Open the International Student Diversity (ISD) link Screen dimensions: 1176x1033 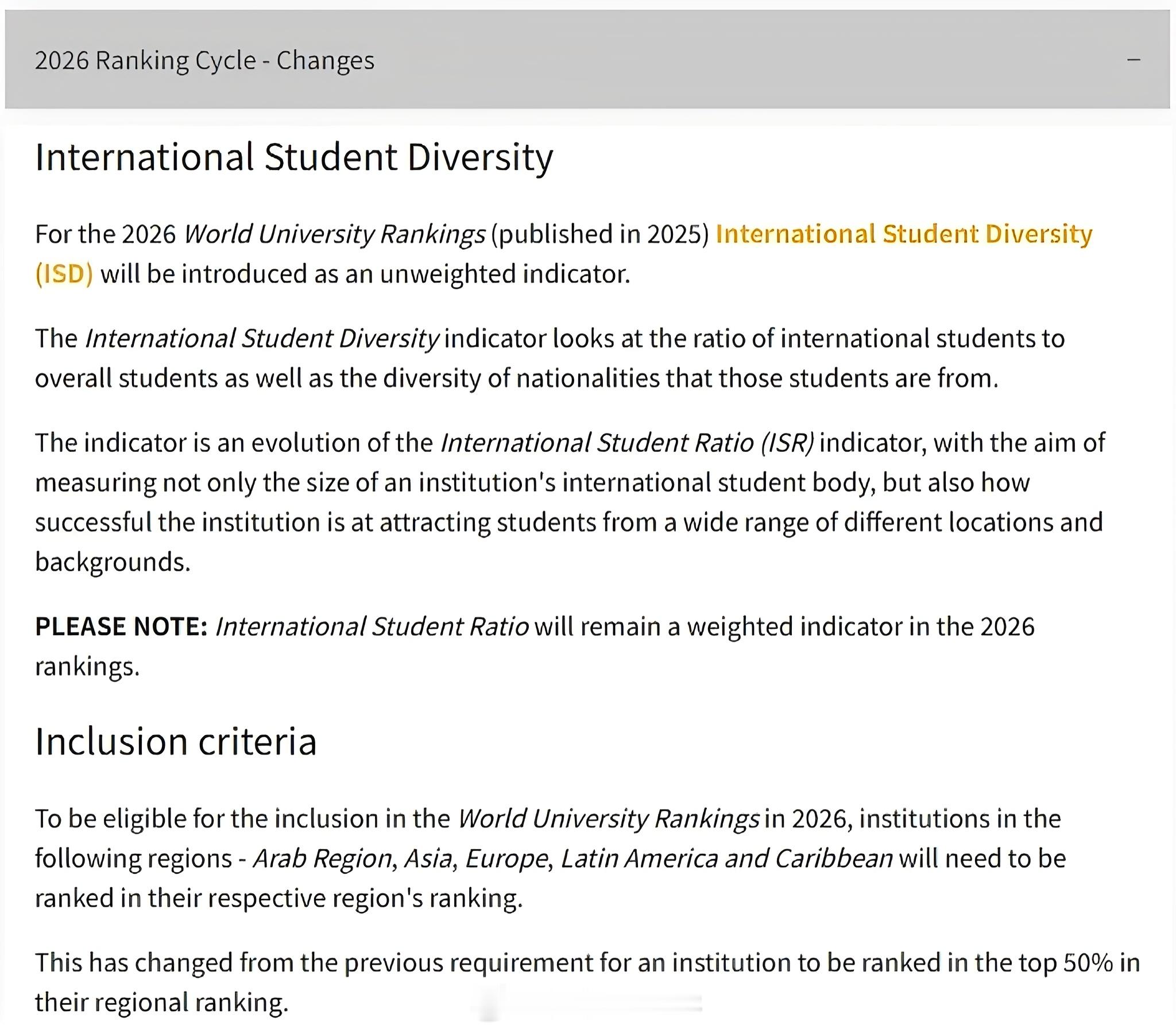[903, 234]
